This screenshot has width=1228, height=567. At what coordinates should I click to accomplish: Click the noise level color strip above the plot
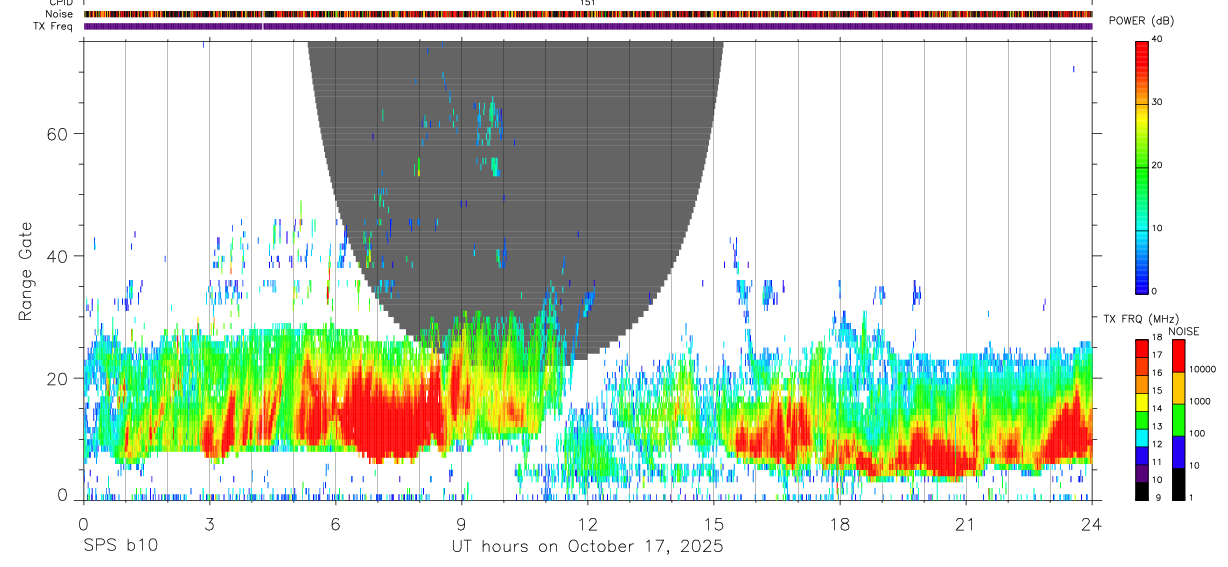click(588, 14)
